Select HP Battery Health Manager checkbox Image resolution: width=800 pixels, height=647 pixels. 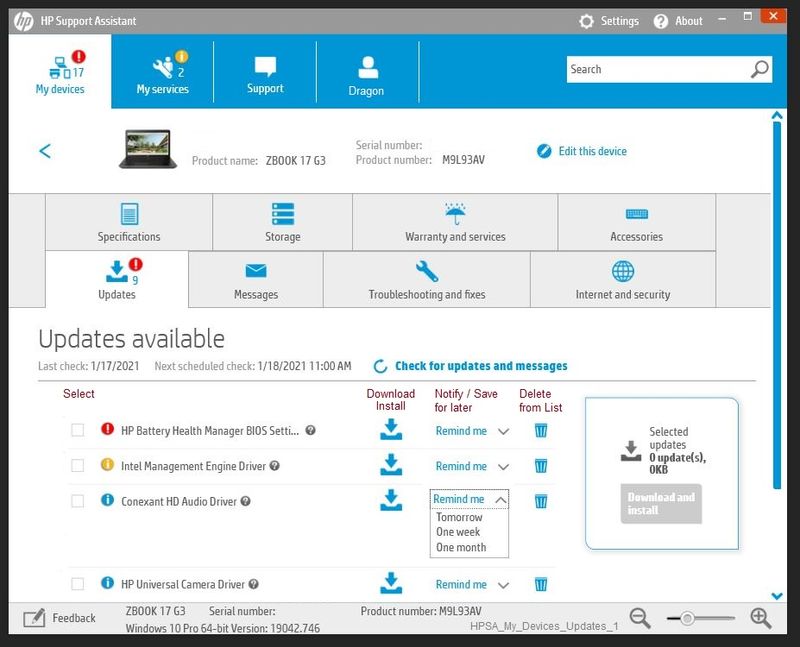(x=78, y=430)
